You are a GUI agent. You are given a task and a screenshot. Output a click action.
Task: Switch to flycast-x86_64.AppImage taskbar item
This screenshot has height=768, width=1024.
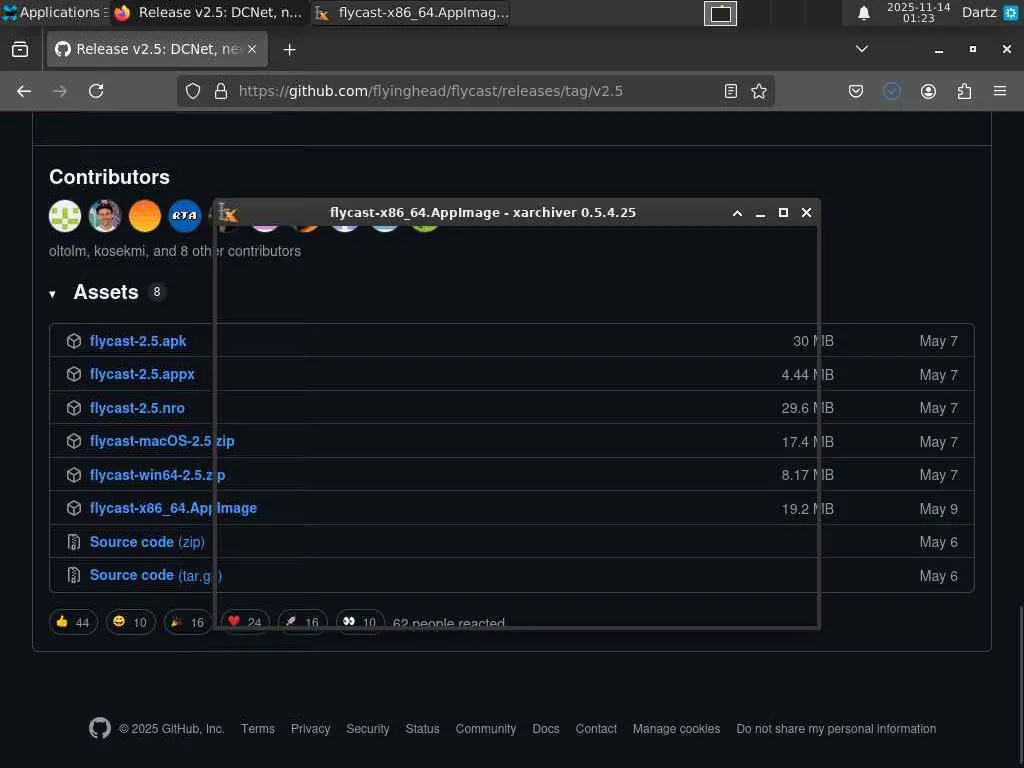click(x=411, y=12)
